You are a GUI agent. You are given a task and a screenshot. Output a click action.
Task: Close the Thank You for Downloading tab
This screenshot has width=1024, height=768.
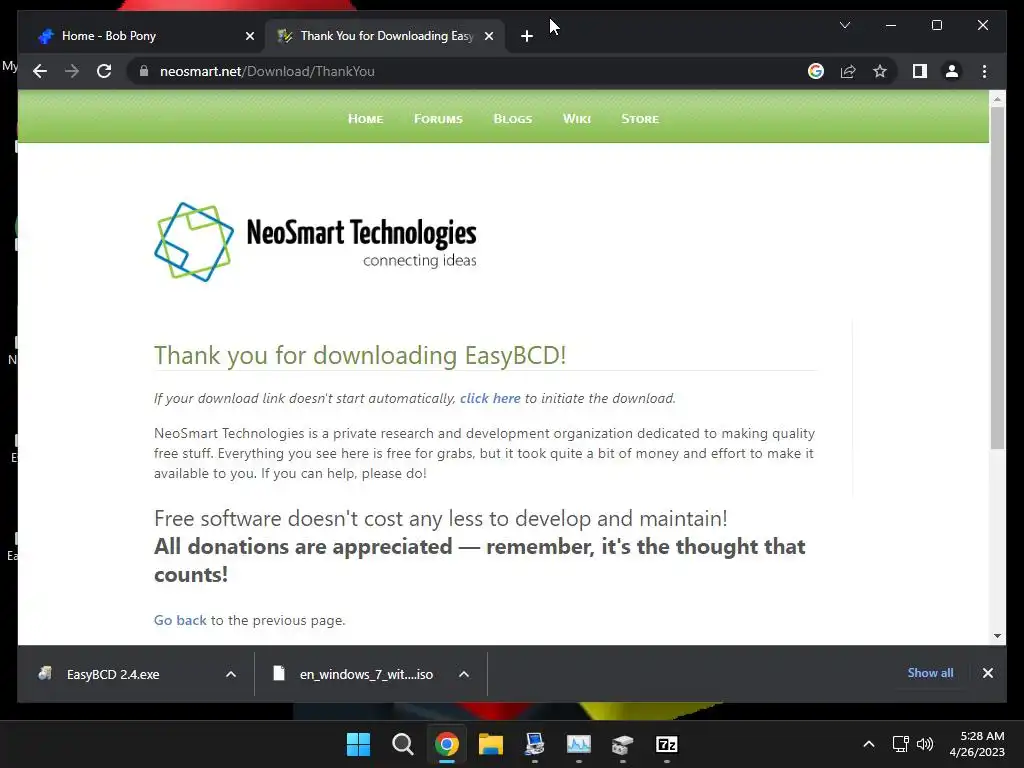coord(488,36)
